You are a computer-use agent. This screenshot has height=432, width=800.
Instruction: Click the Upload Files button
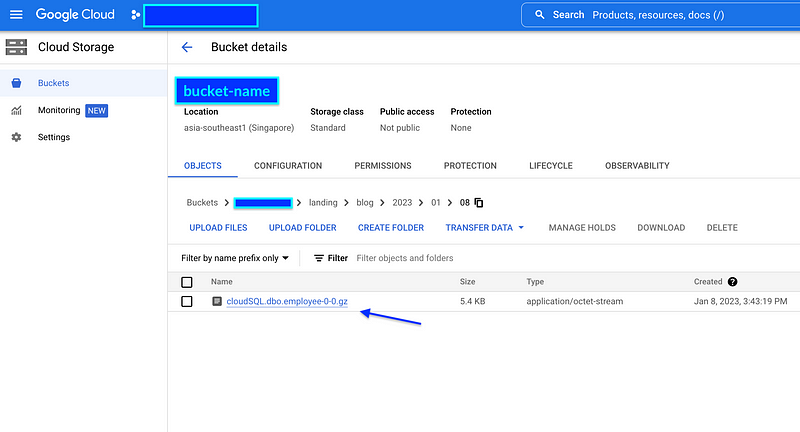218,228
